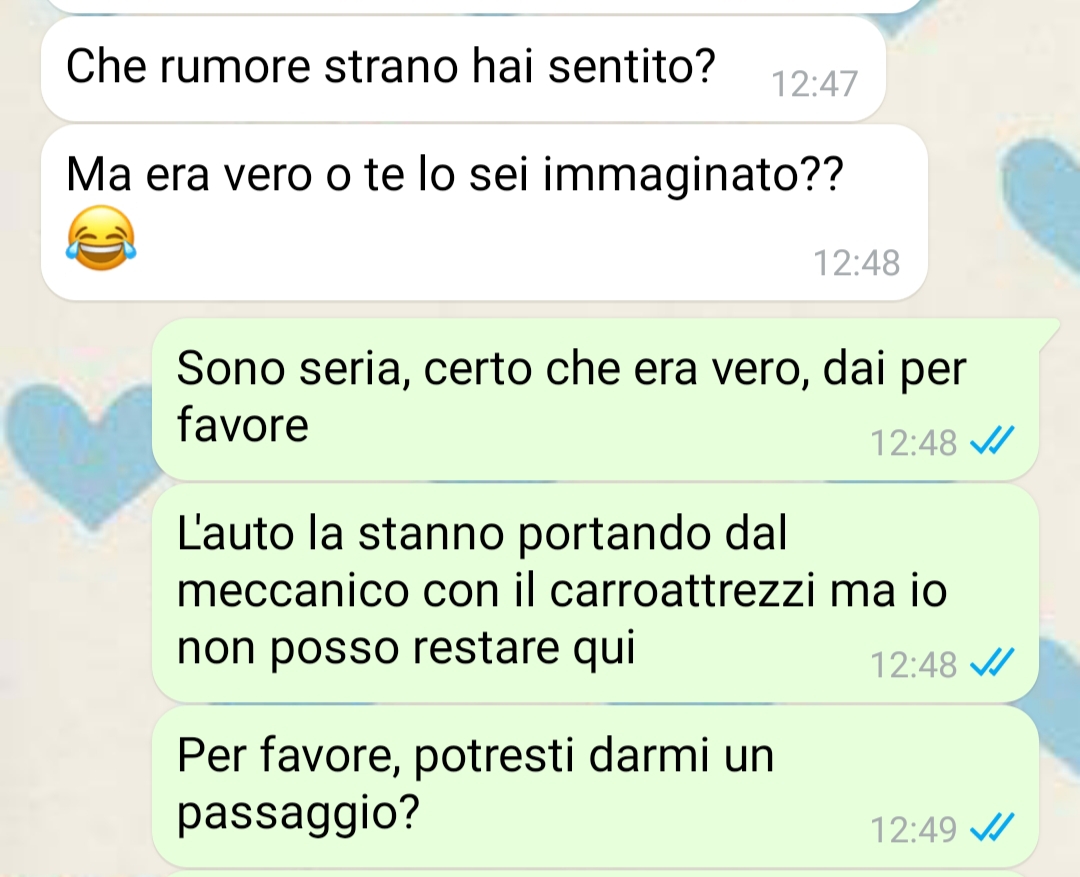1080x877 pixels.
Task: Tap the 12:48 timestamp on "Sono seria" bubble
Action: [x=913, y=442]
